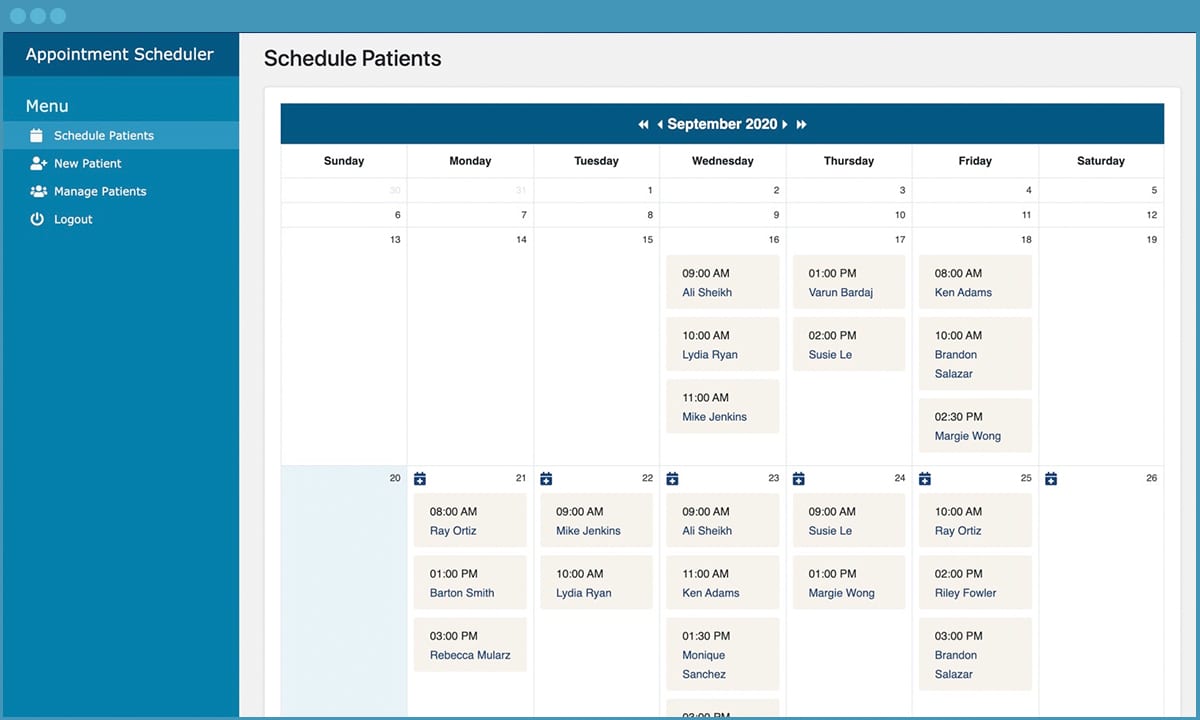This screenshot has height=720, width=1200.
Task: Jump forward with double-right arrow
Action: (x=802, y=124)
